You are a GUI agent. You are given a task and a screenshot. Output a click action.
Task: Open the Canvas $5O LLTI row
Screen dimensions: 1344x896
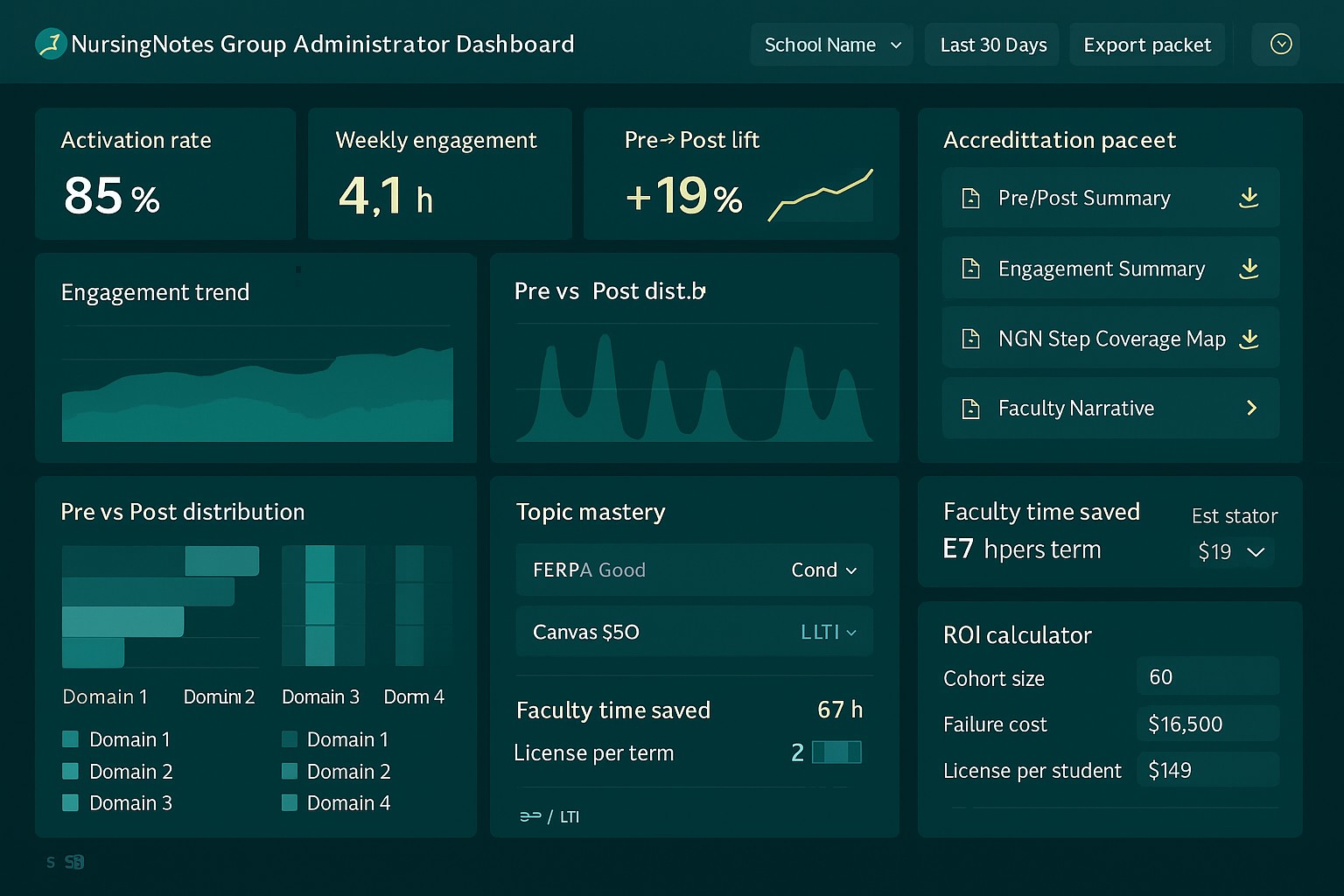(694, 632)
